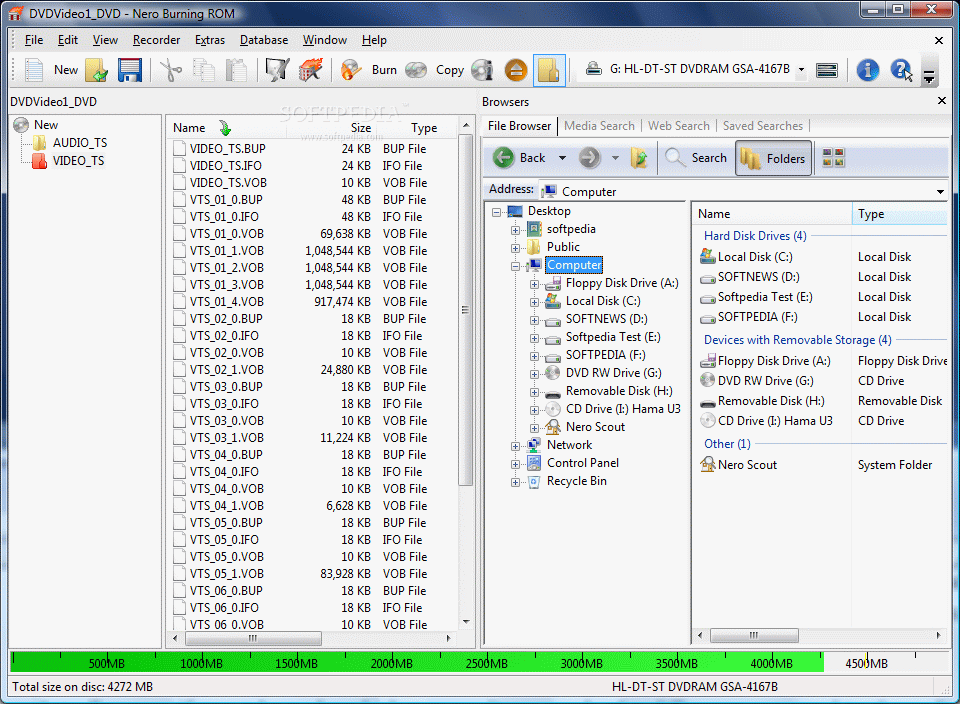Expand DVD RW Drive (G:) tree node
960x704 pixels.
tap(534, 375)
